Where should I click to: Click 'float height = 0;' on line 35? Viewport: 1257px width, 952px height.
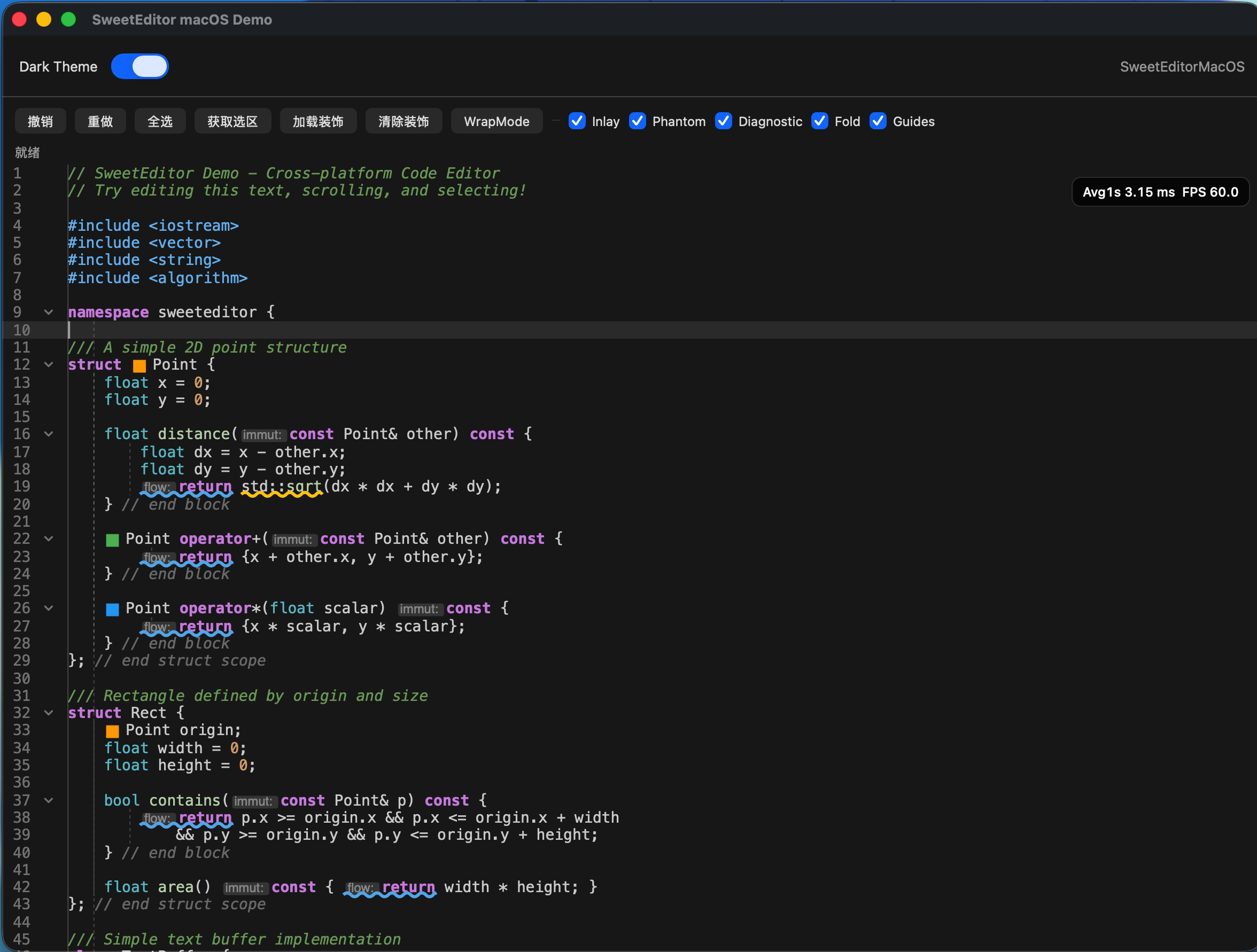[x=180, y=765]
